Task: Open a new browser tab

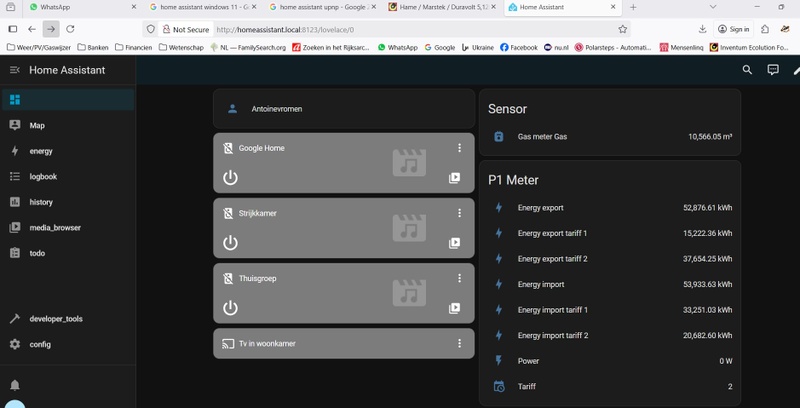Action: pos(633,7)
